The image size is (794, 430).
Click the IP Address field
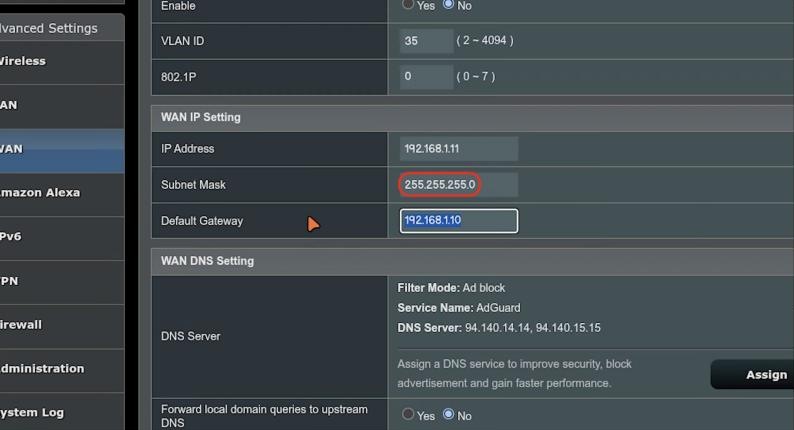459,149
